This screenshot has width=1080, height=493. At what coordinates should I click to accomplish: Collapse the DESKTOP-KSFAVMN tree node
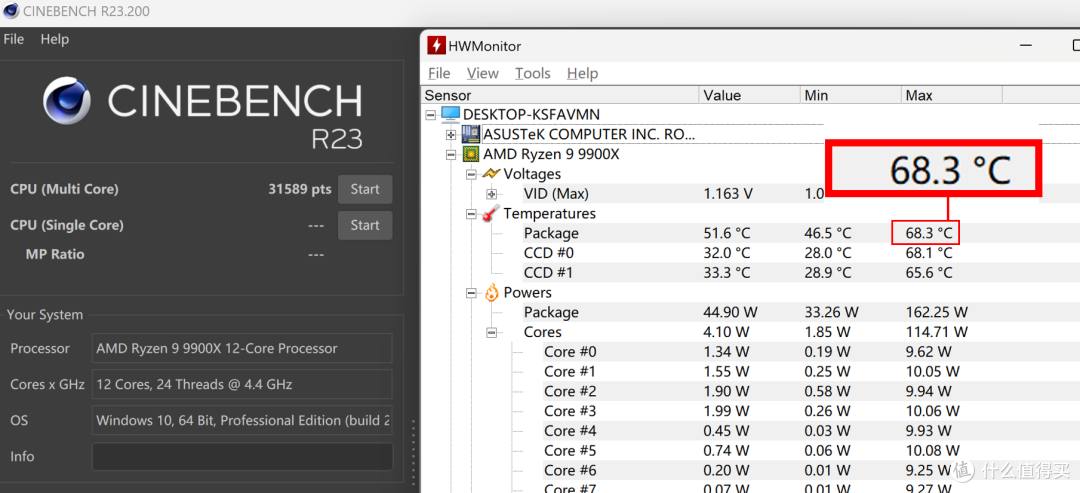point(430,115)
